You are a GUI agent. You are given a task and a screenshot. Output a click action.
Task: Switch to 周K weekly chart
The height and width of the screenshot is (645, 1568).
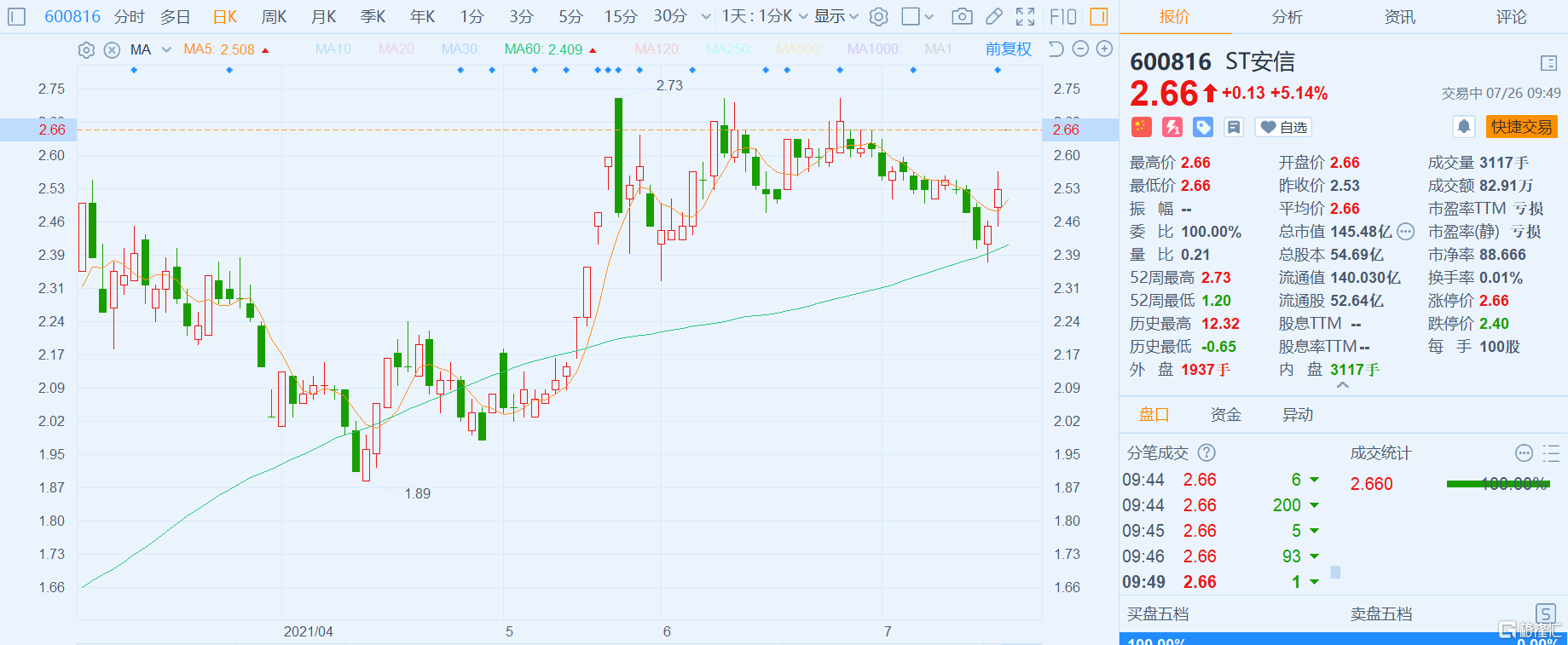274,16
